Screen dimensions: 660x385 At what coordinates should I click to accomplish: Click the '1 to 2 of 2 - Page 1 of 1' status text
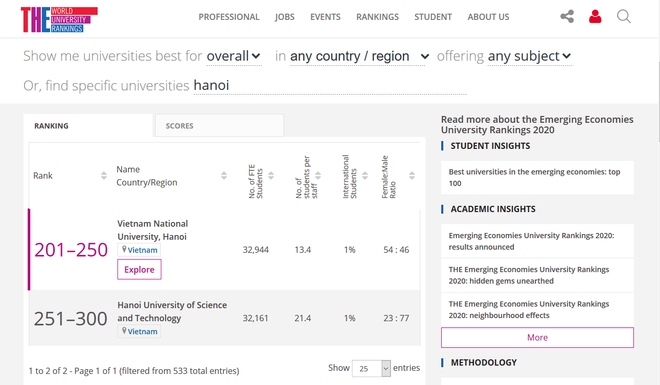click(134, 371)
